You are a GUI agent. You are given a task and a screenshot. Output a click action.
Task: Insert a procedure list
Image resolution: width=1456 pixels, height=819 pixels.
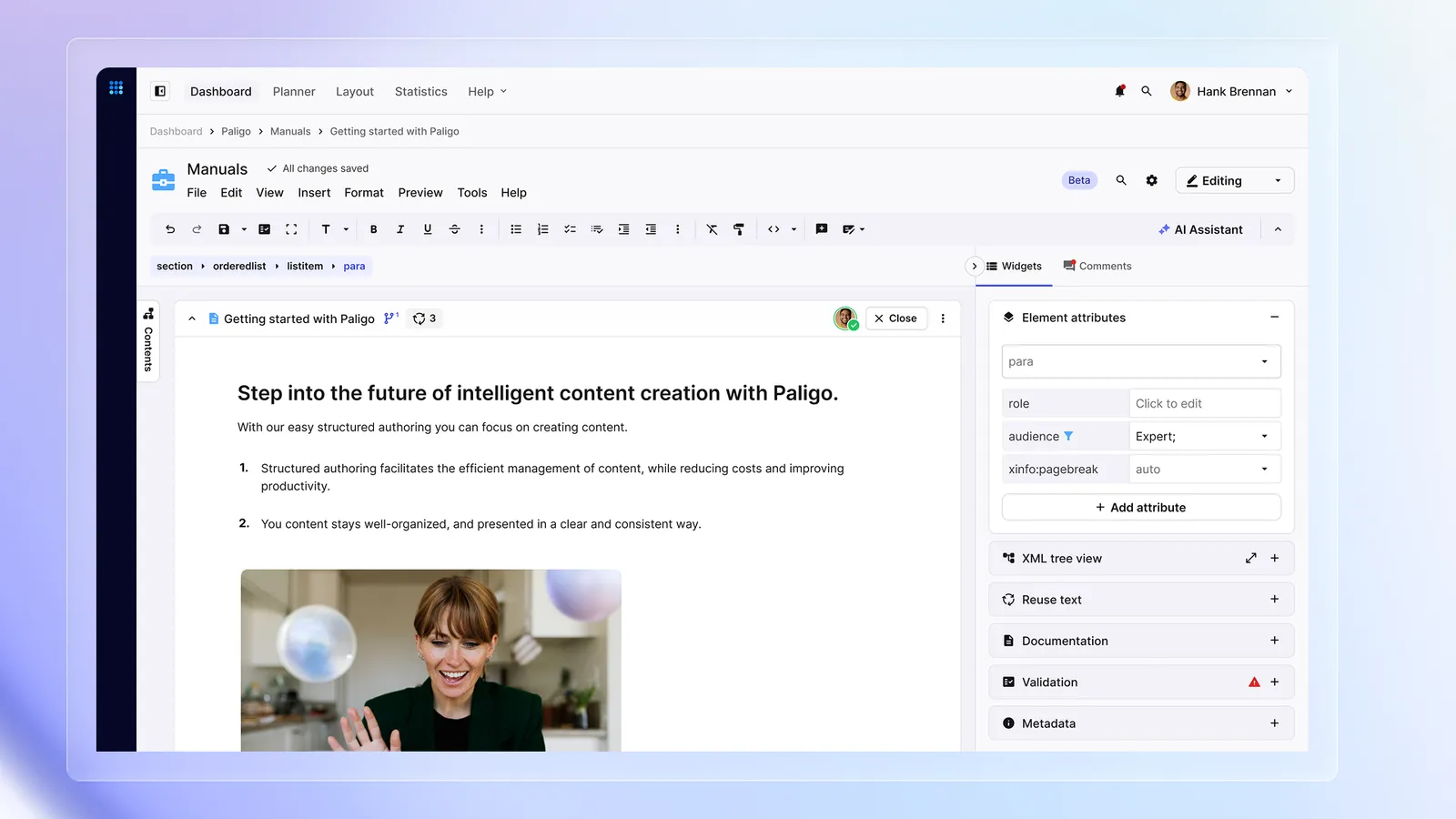coord(597,229)
